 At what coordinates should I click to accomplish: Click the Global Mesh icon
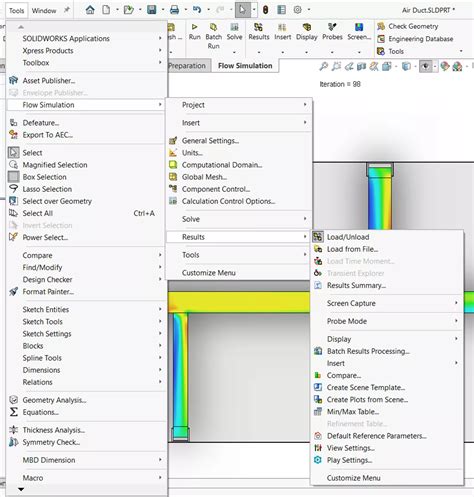(x=173, y=177)
